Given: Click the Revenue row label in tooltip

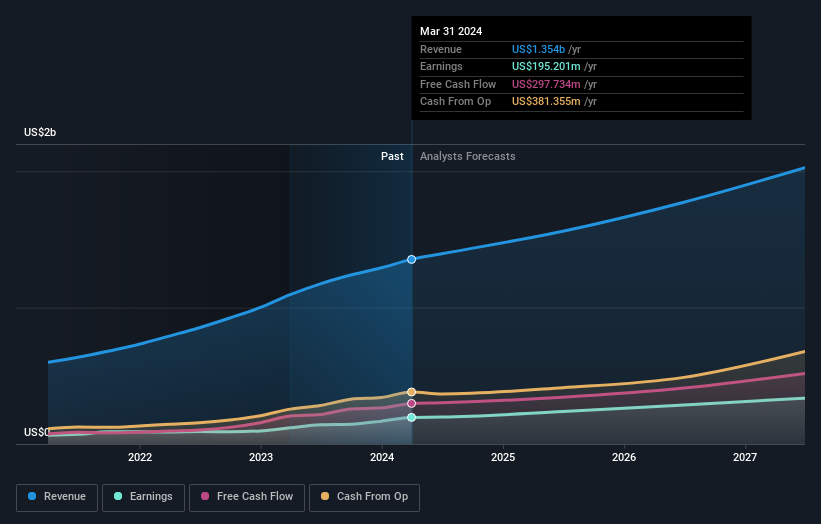Looking at the screenshot, I should [441, 49].
